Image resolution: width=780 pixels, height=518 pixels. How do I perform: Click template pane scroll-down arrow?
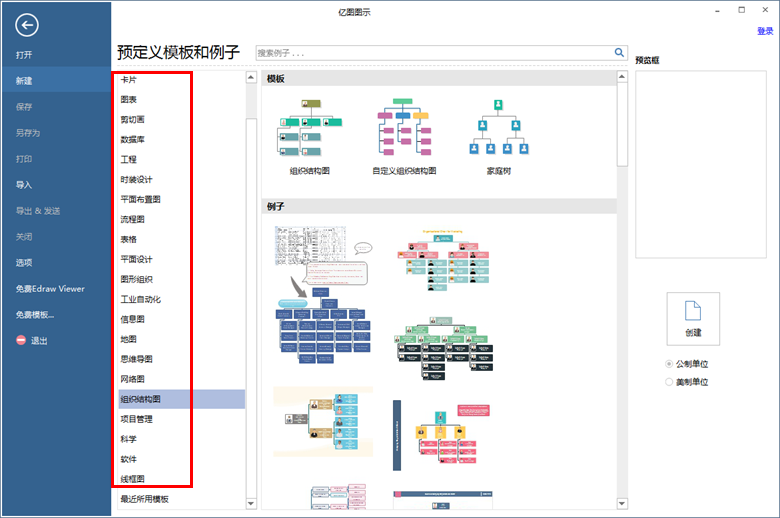(x=622, y=503)
